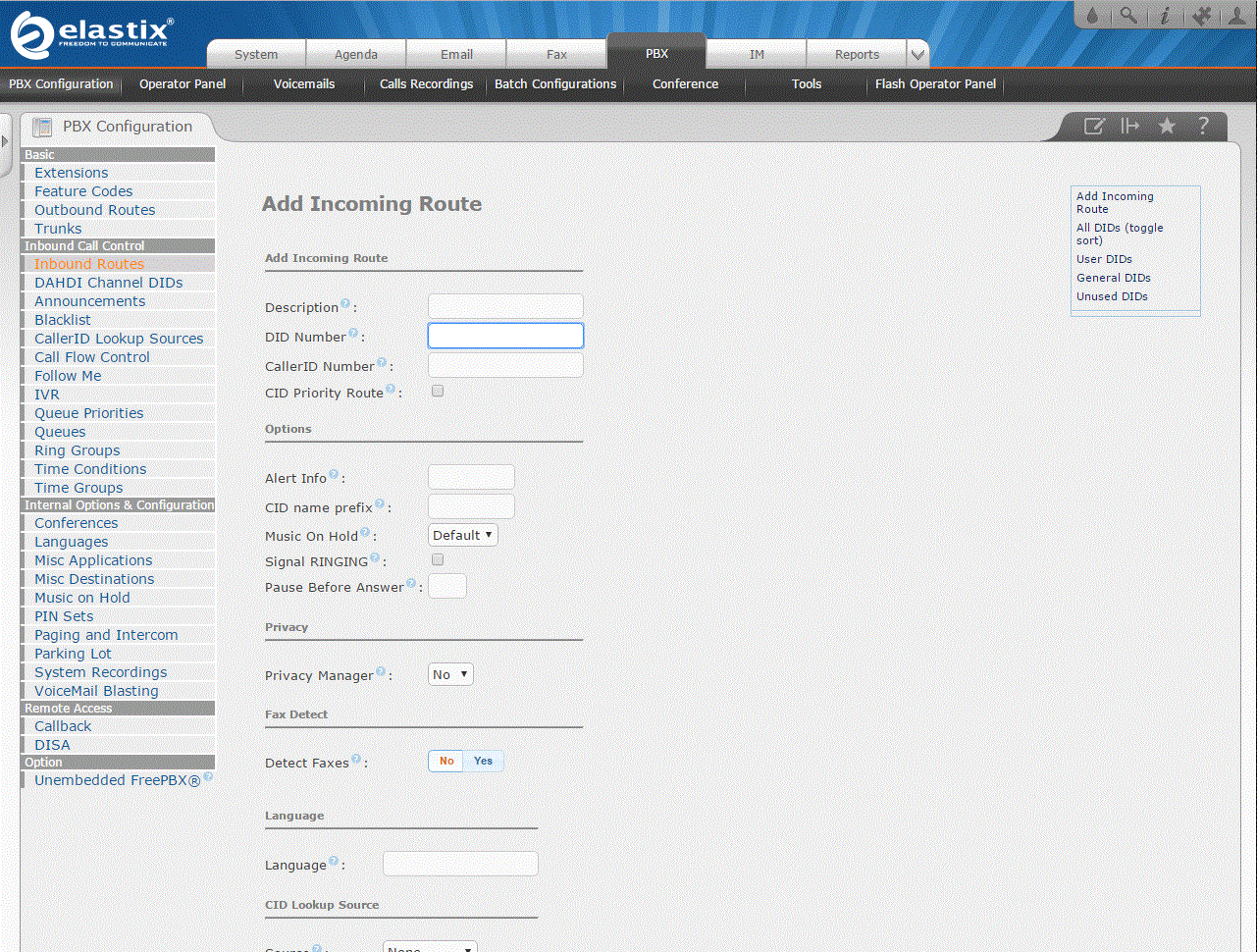The image size is (1257, 952).
Task: Set Detect Faxes to Yes
Action: pyautogui.click(x=484, y=761)
